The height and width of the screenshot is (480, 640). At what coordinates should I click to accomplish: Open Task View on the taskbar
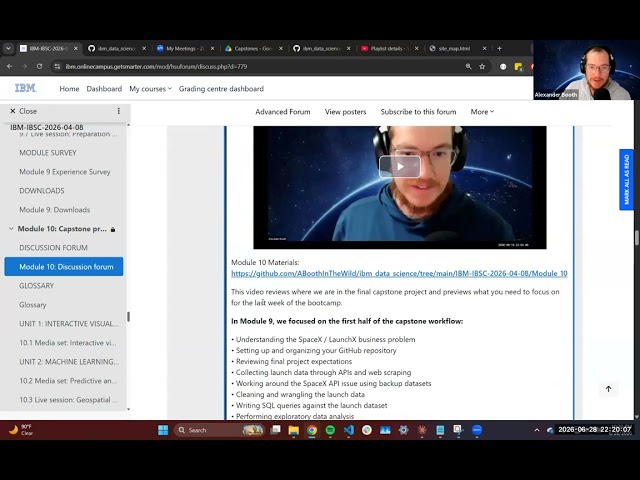click(276, 430)
